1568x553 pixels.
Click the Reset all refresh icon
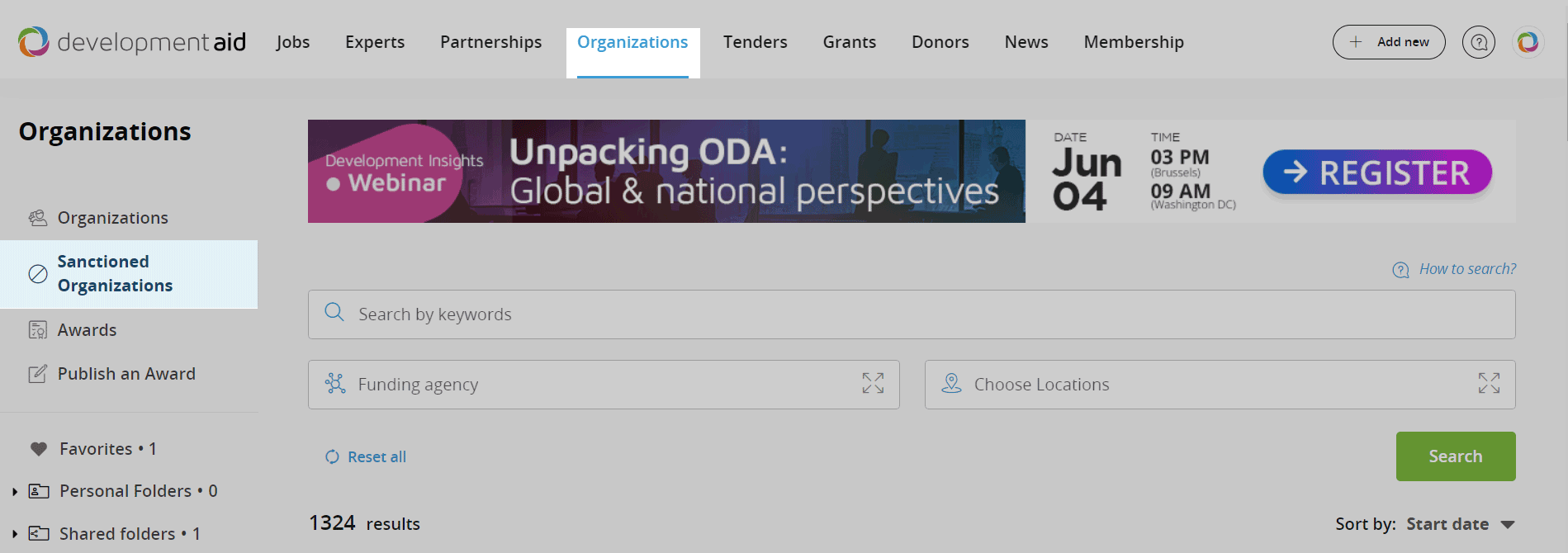pyautogui.click(x=332, y=457)
